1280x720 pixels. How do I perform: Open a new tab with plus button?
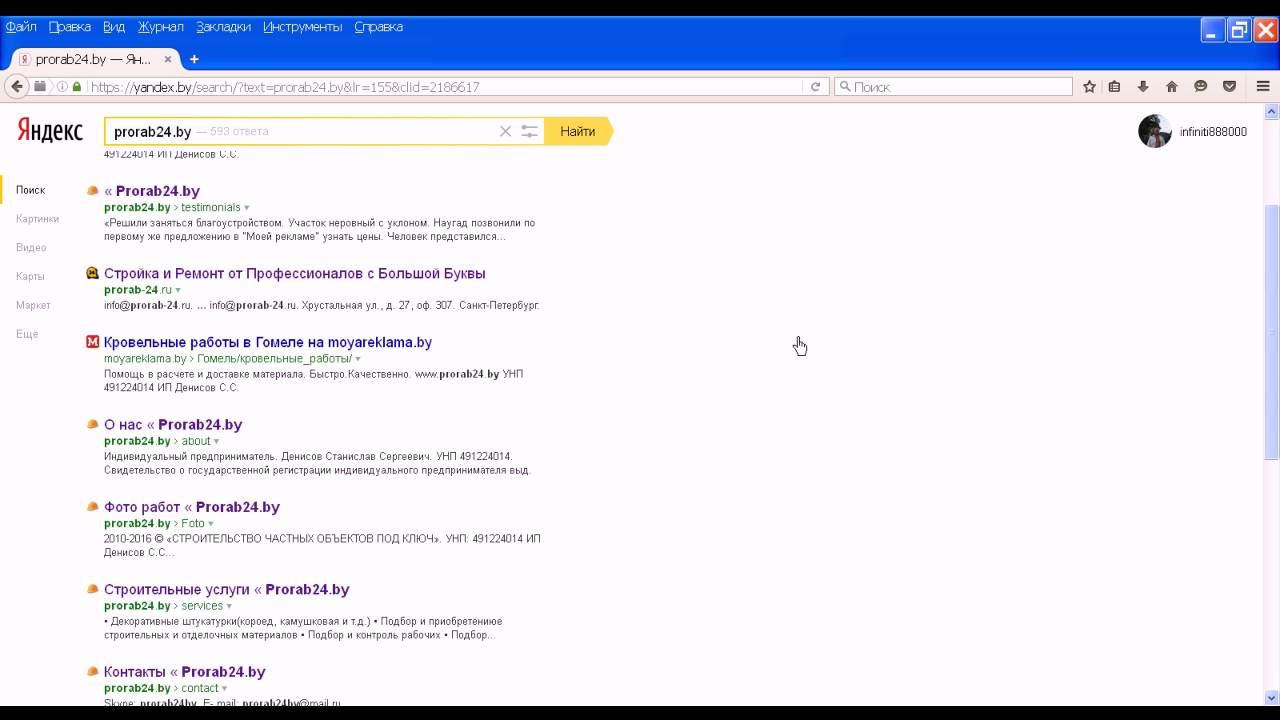(x=194, y=59)
